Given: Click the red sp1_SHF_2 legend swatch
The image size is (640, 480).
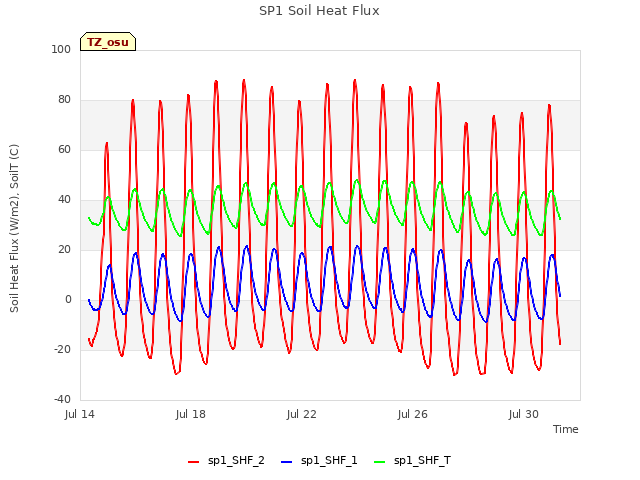Looking at the screenshot, I should 193,462.
